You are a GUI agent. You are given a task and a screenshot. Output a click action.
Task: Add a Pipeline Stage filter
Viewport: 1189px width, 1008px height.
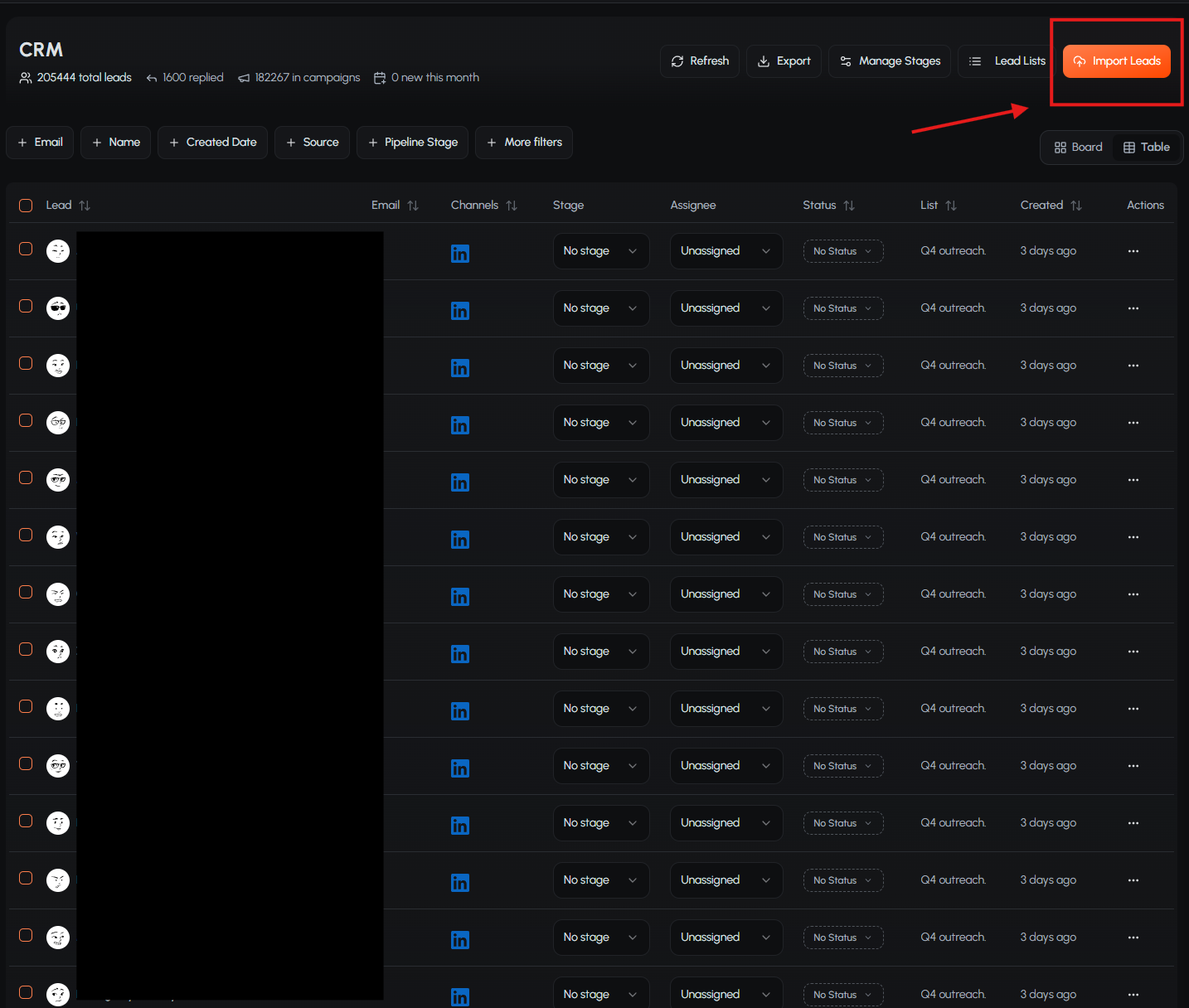click(413, 143)
